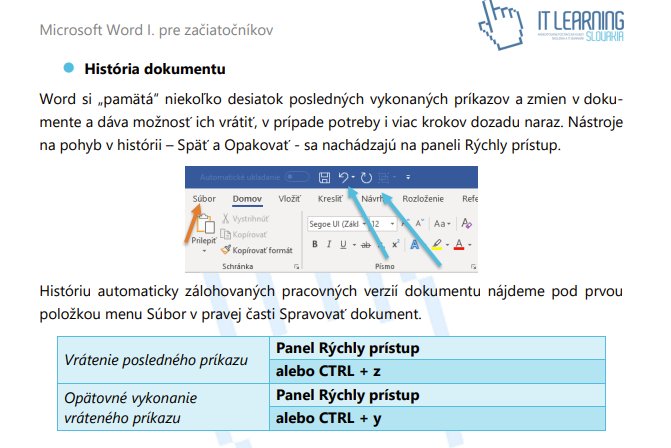Apply Italic with the I icon

pos(327,244)
